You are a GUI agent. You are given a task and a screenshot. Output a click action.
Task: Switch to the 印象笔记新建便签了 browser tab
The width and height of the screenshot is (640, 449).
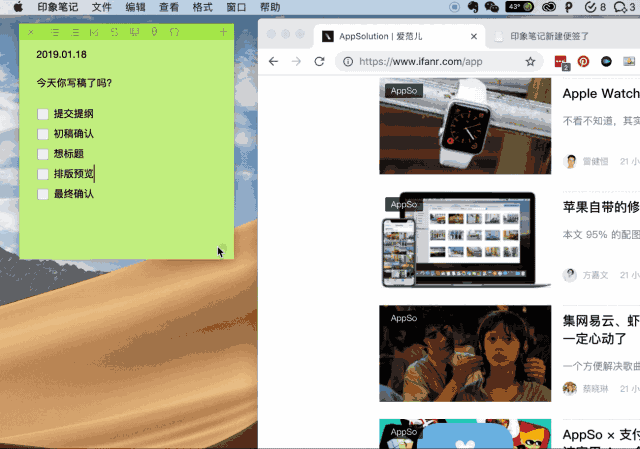pos(549,37)
